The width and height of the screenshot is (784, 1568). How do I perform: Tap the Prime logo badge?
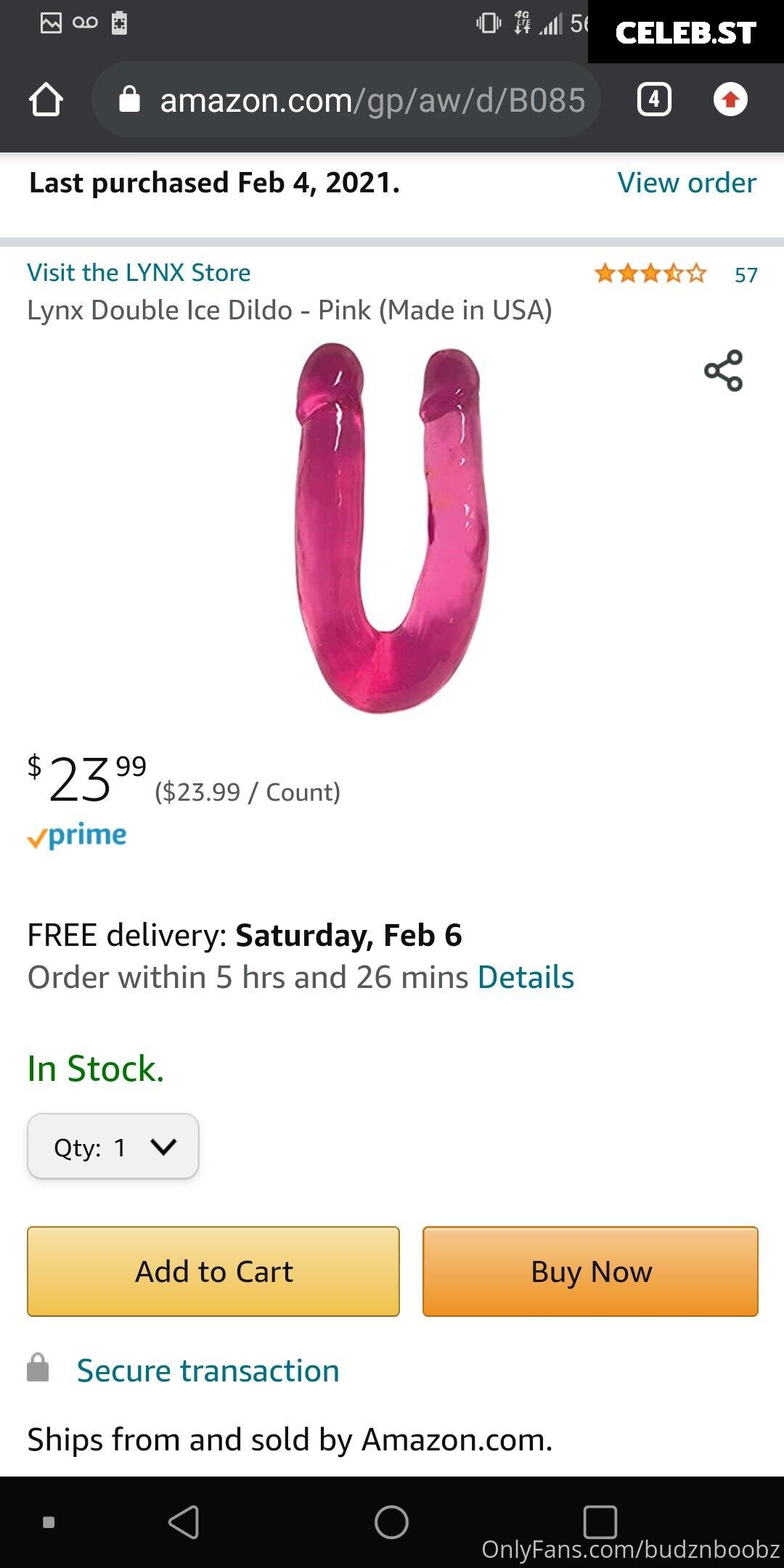(77, 836)
